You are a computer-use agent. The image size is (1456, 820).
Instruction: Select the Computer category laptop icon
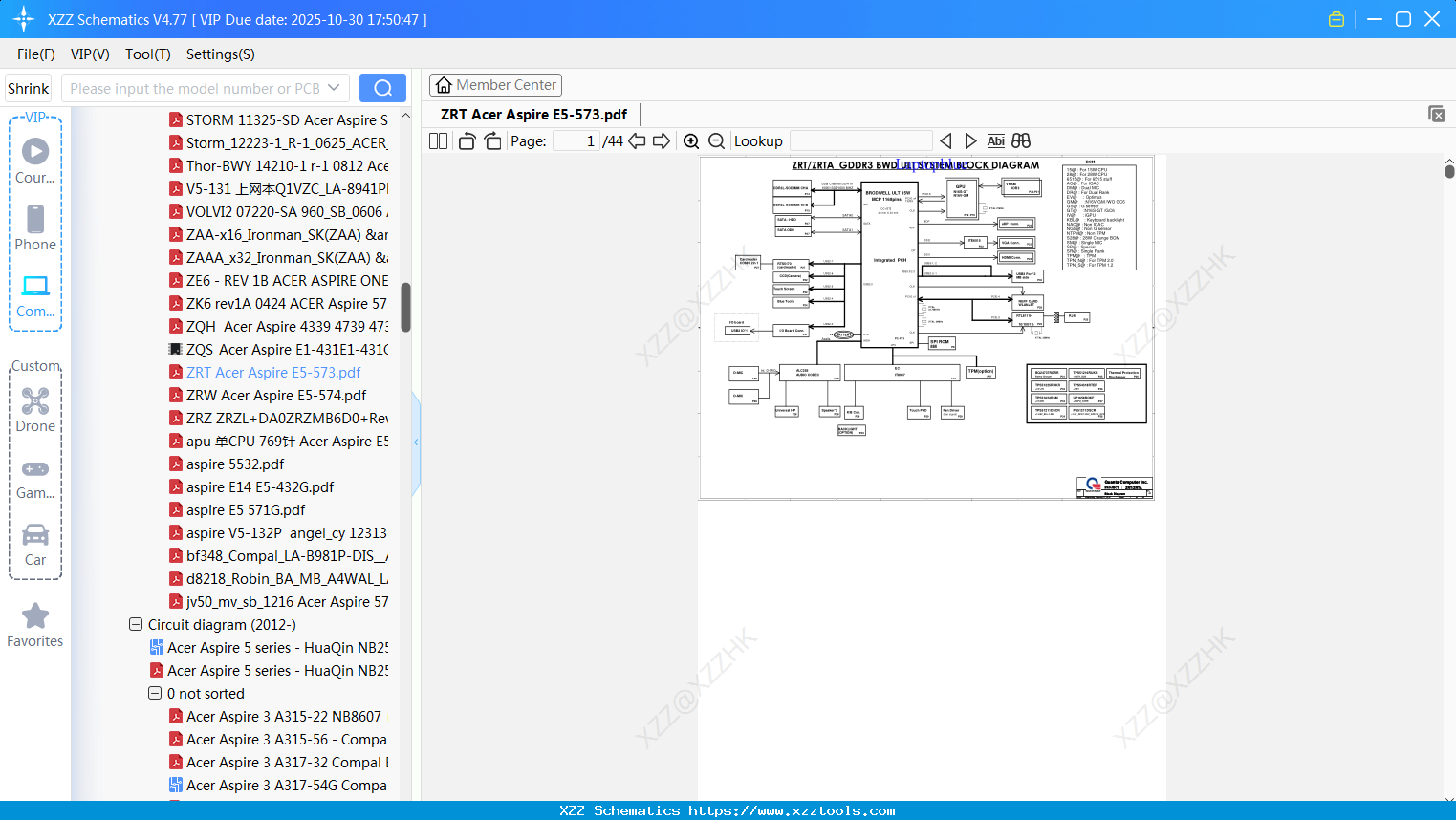[35, 286]
